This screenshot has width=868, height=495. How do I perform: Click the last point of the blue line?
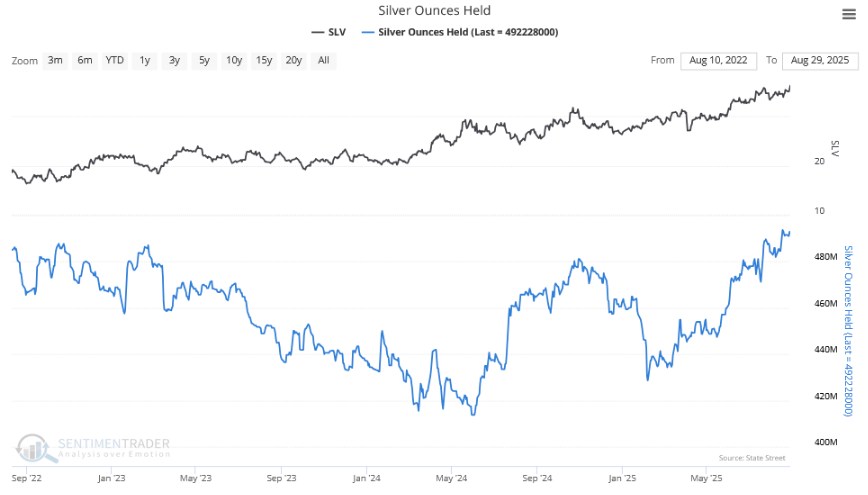[789, 233]
